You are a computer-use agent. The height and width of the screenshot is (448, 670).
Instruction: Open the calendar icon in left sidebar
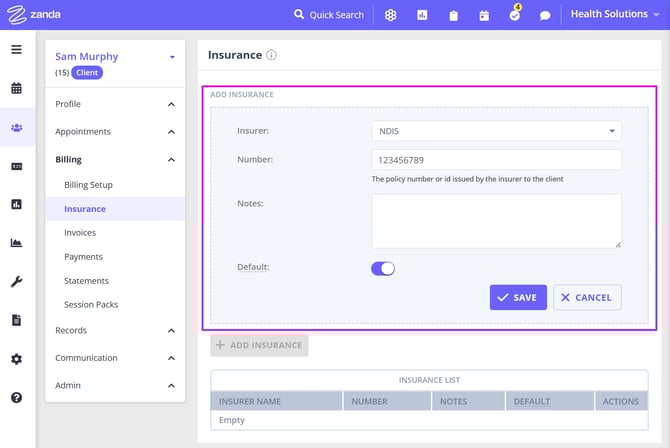[16, 88]
